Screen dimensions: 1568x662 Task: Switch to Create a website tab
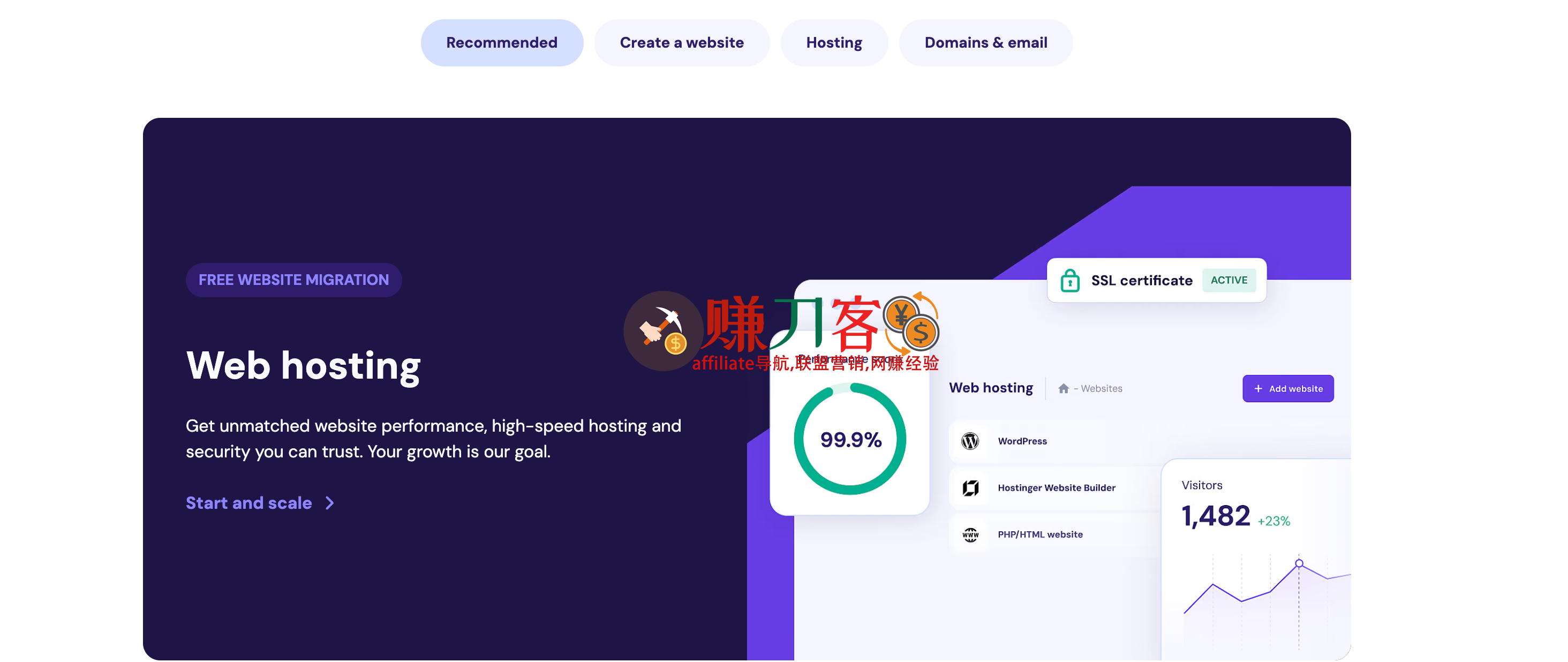681,43
